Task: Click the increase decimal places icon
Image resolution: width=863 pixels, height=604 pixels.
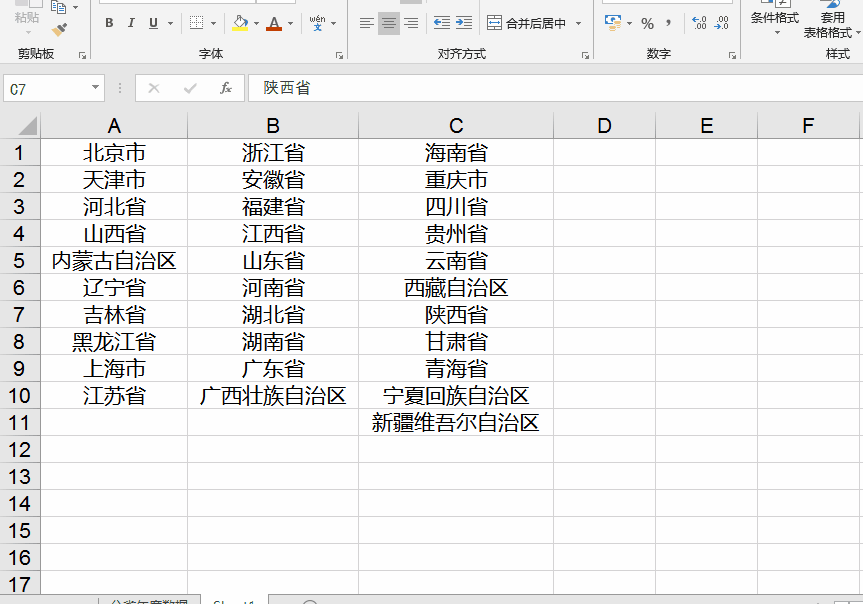Action: point(699,23)
